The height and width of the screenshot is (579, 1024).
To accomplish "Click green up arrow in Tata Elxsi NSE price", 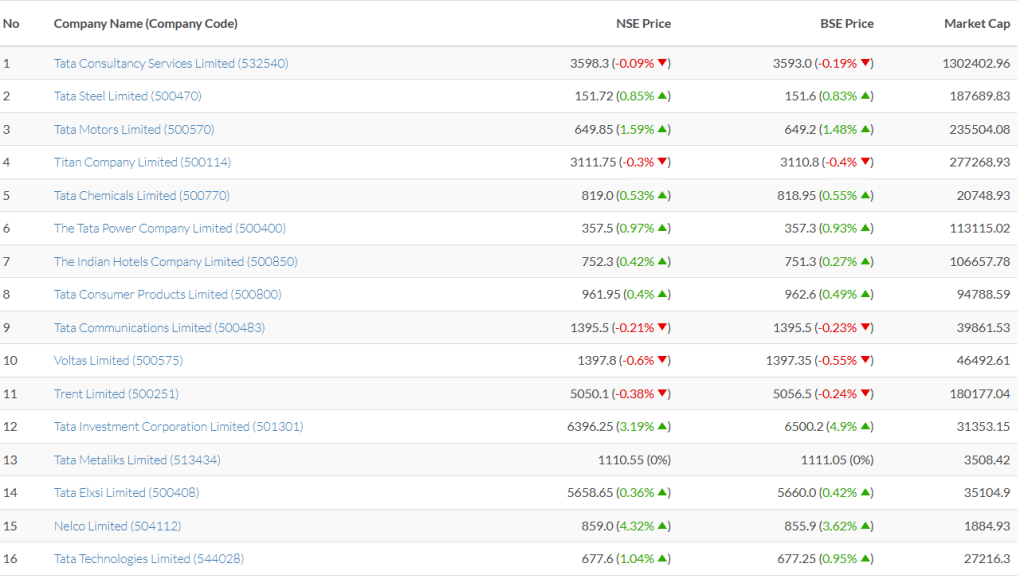I will [x=662, y=492].
